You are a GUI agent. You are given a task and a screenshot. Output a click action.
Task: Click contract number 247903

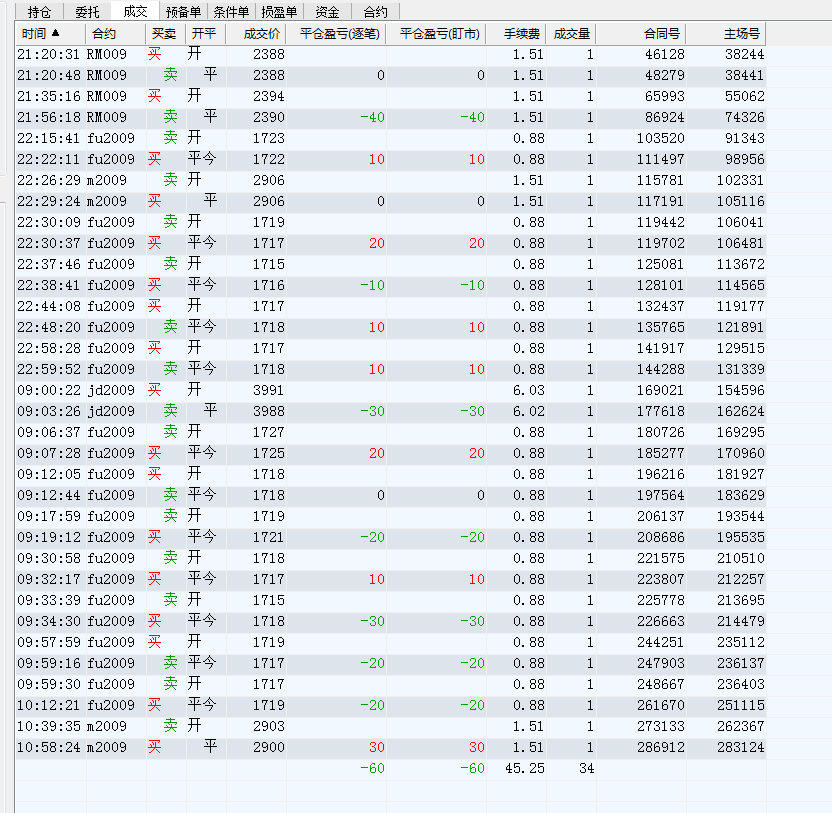[661, 663]
